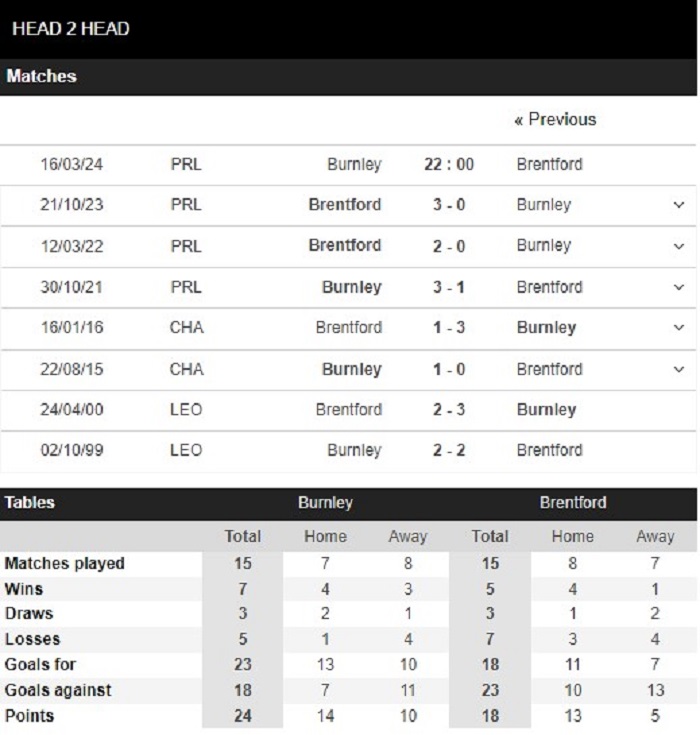Click the HEAD 2 HEAD title
The height and width of the screenshot is (735, 700).
tap(70, 29)
